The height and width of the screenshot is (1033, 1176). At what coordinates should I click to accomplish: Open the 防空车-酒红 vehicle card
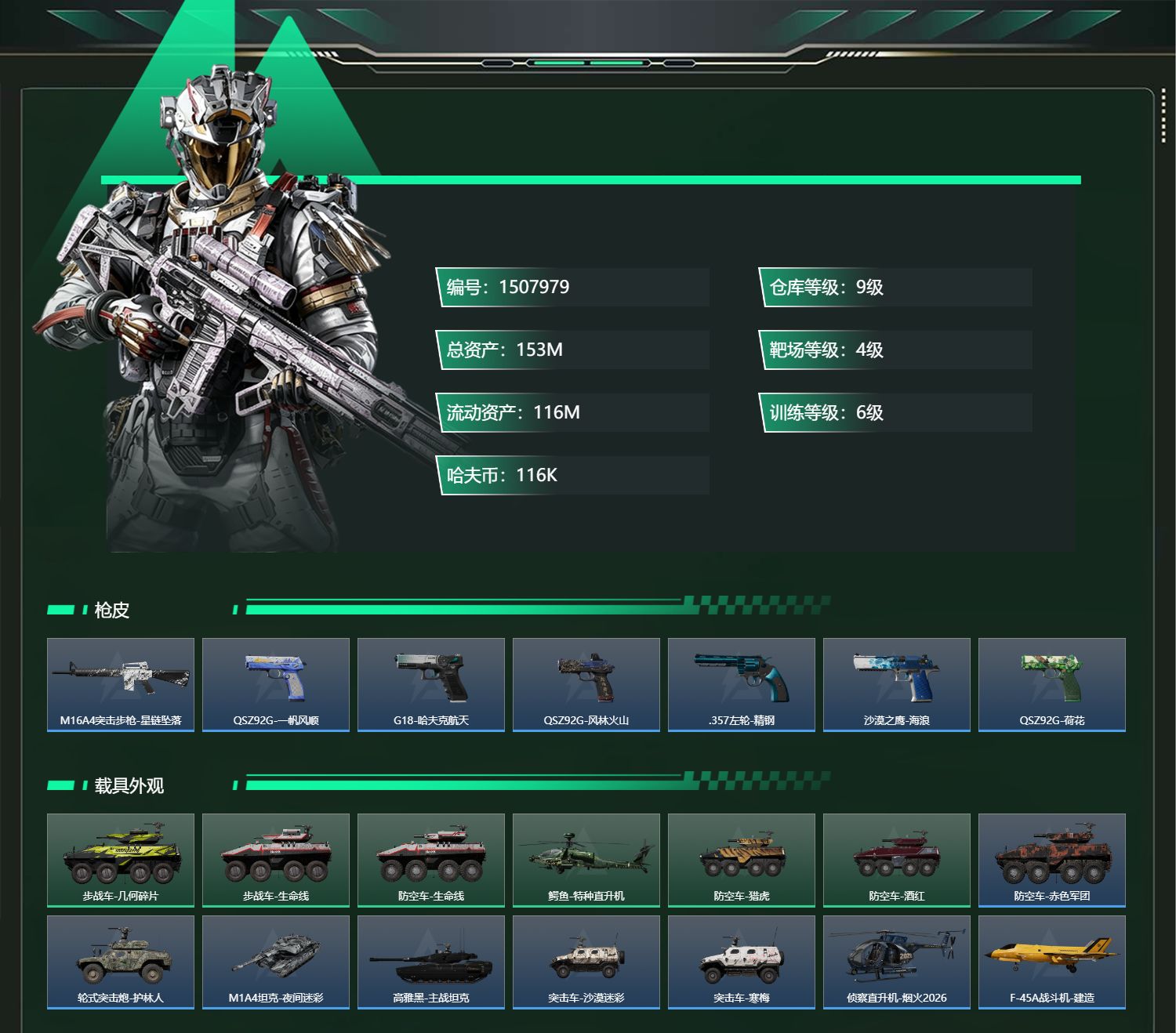897,861
